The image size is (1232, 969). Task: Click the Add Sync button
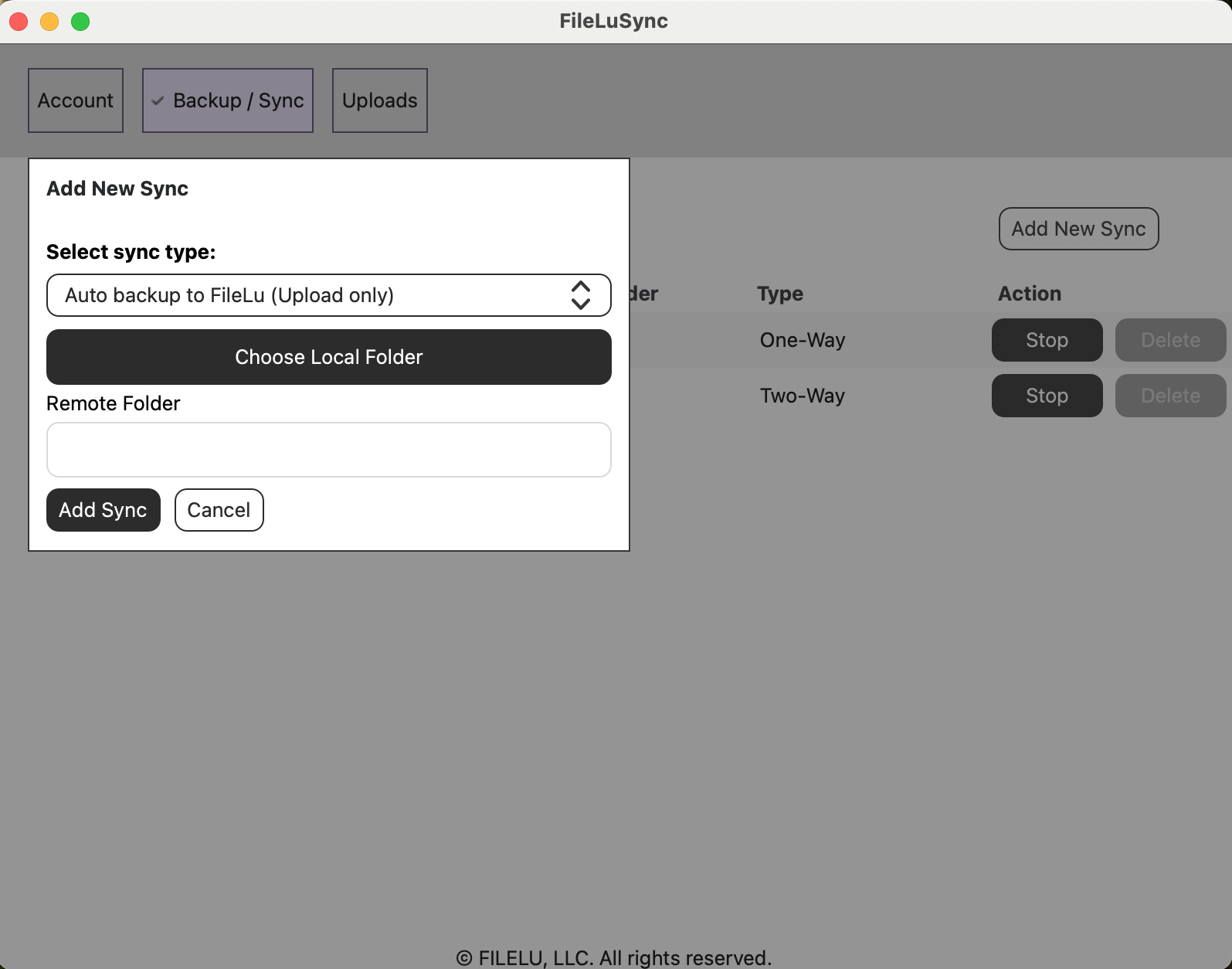coord(104,510)
